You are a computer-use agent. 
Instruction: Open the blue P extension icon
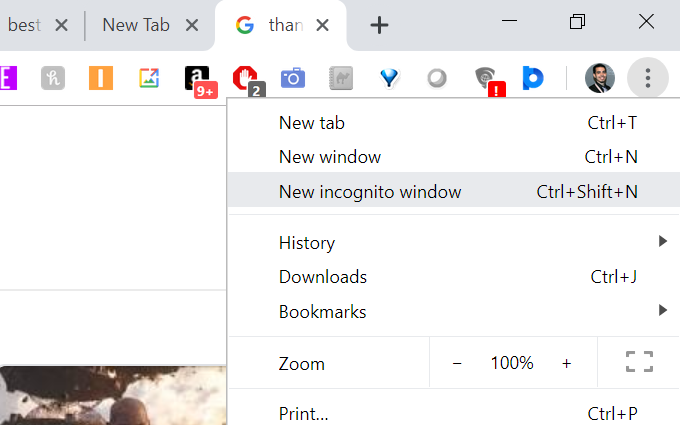tap(533, 78)
